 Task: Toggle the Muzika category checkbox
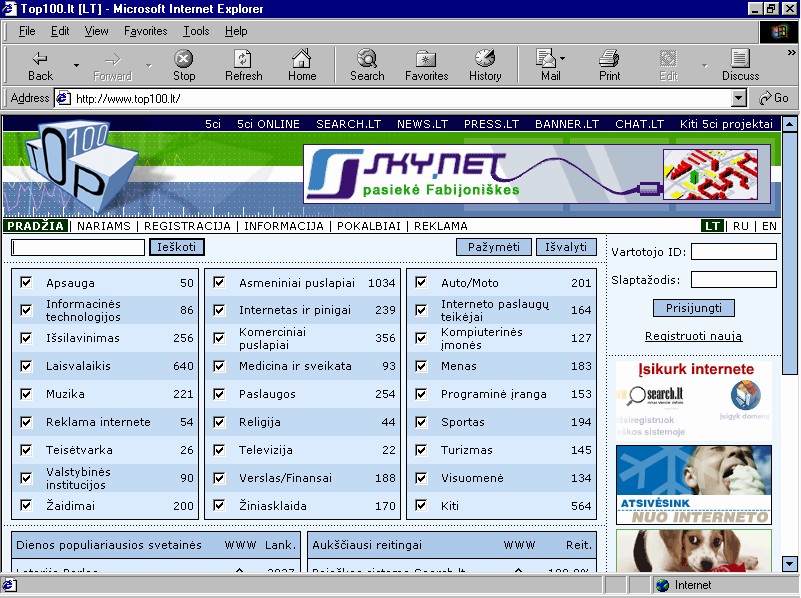26,394
